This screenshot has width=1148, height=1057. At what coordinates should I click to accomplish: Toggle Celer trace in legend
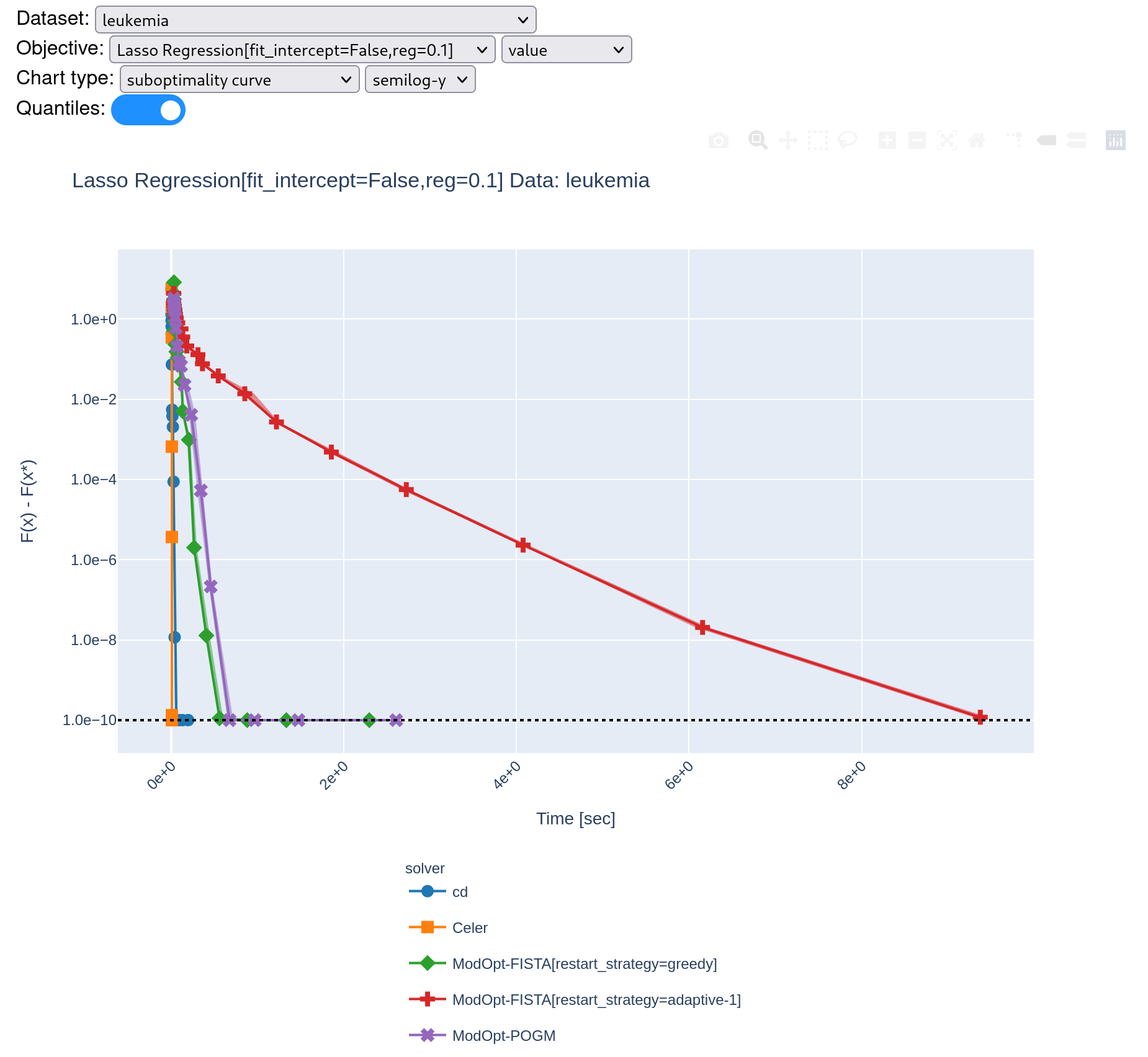[449, 928]
